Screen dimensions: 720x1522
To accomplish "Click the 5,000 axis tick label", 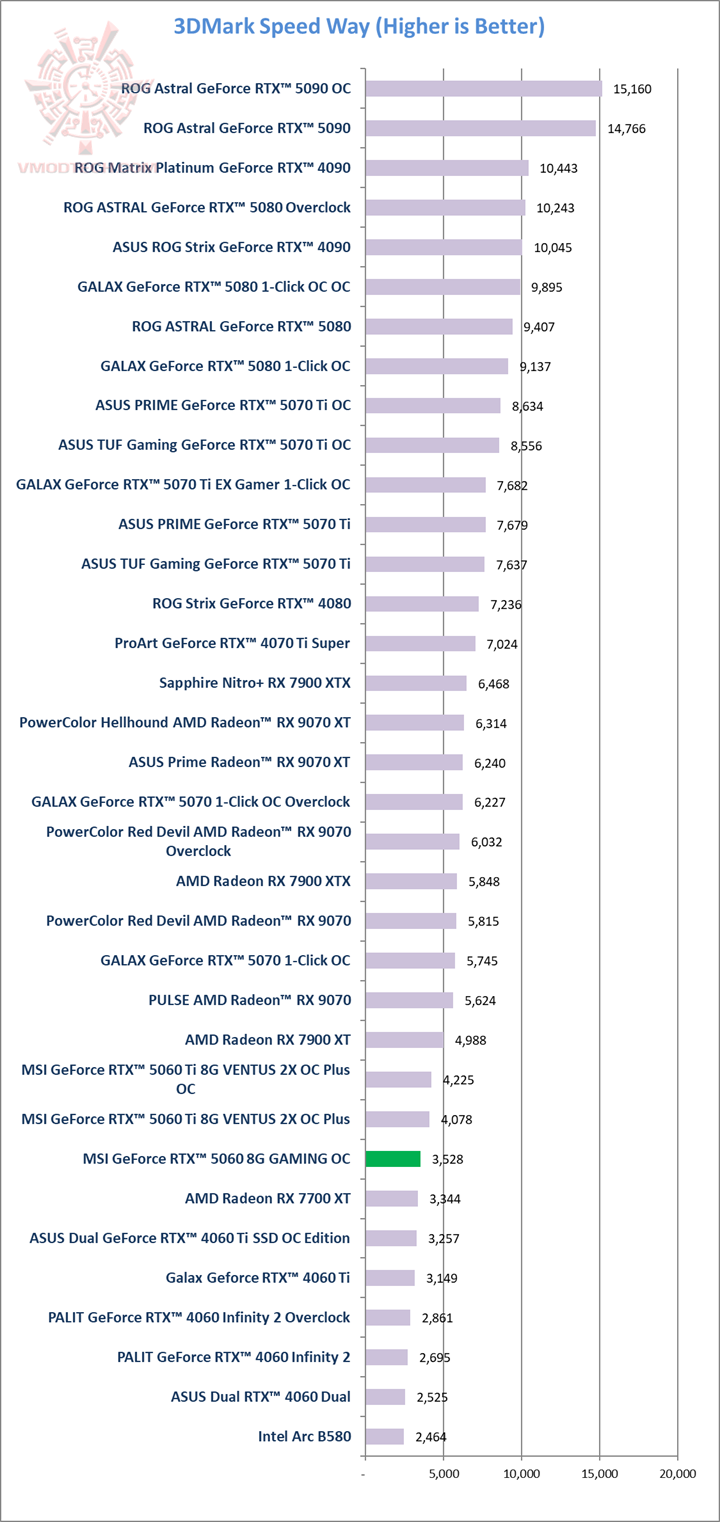I will 444,1473.
